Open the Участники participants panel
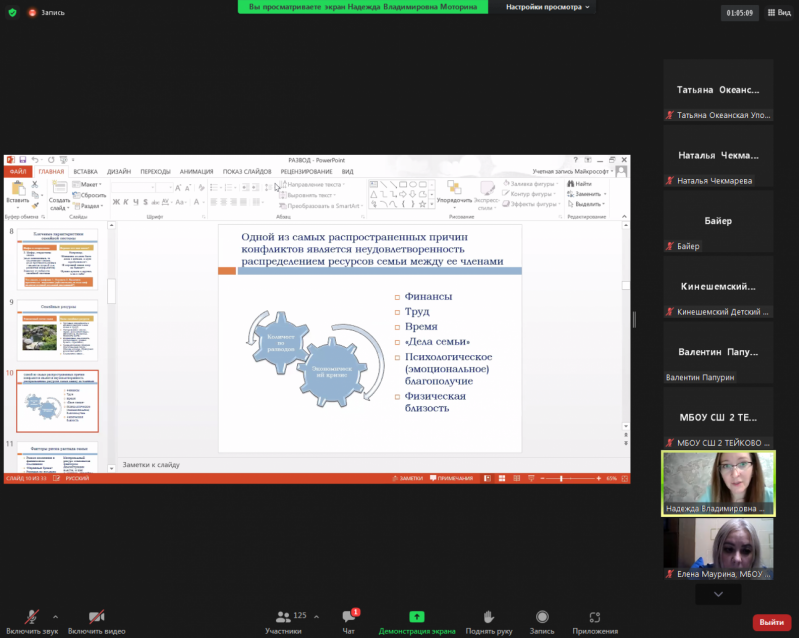The width and height of the screenshot is (799, 638). pos(284,620)
